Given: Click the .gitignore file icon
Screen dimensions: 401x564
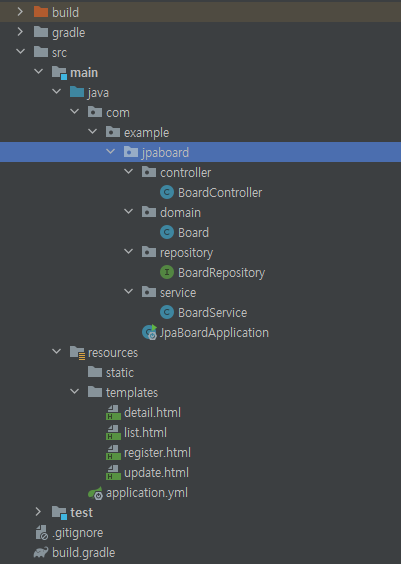Looking at the screenshot, I should 41,532.
